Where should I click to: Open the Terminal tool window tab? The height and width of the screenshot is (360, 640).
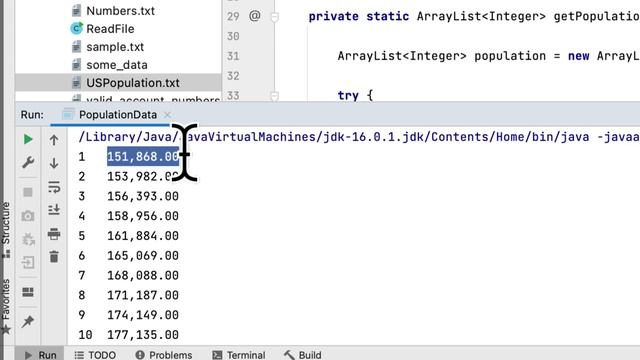click(239, 355)
